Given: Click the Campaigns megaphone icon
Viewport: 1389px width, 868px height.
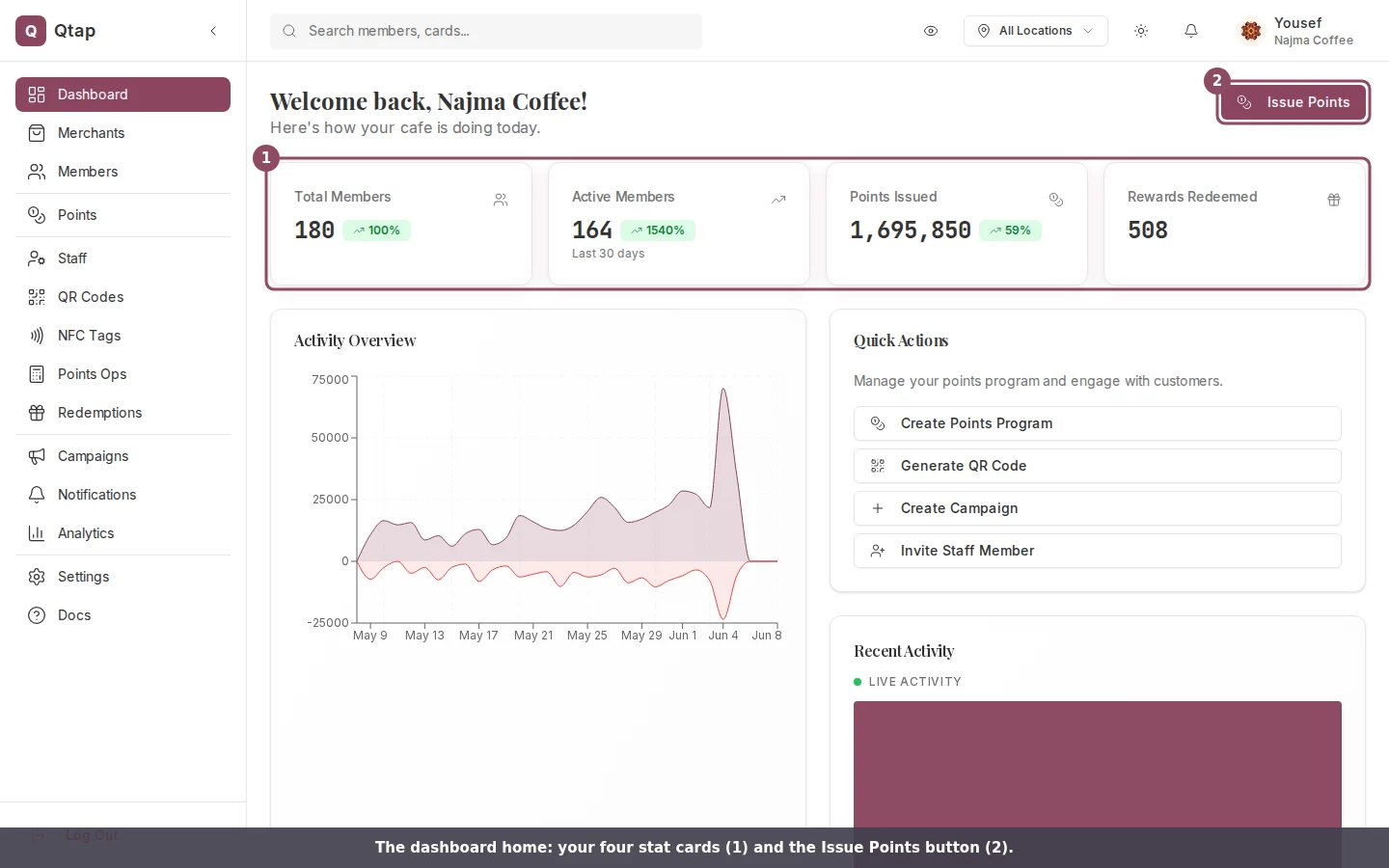Looking at the screenshot, I should [37, 456].
